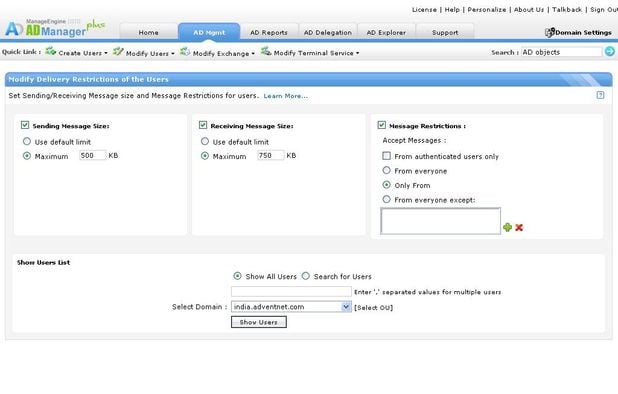Select Only From radio option
The width and height of the screenshot is (618, 394).
[387, 185]
